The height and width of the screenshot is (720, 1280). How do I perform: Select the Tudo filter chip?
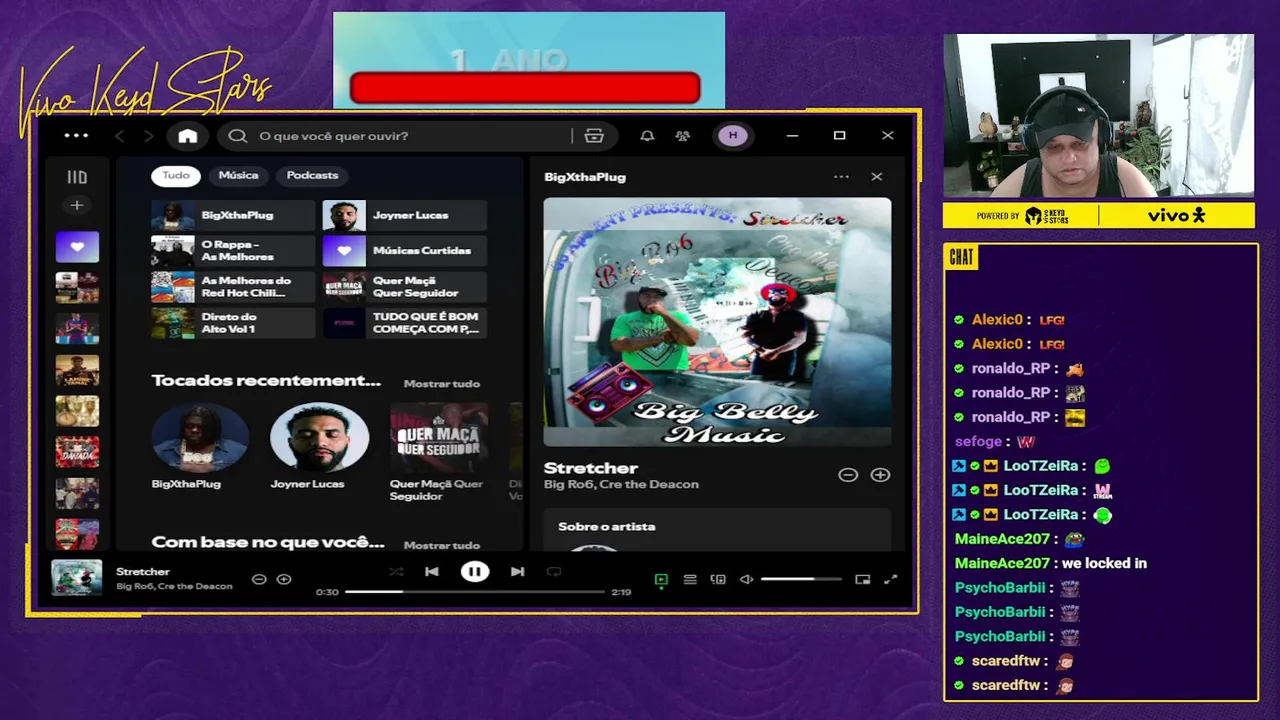pos(176,176)
